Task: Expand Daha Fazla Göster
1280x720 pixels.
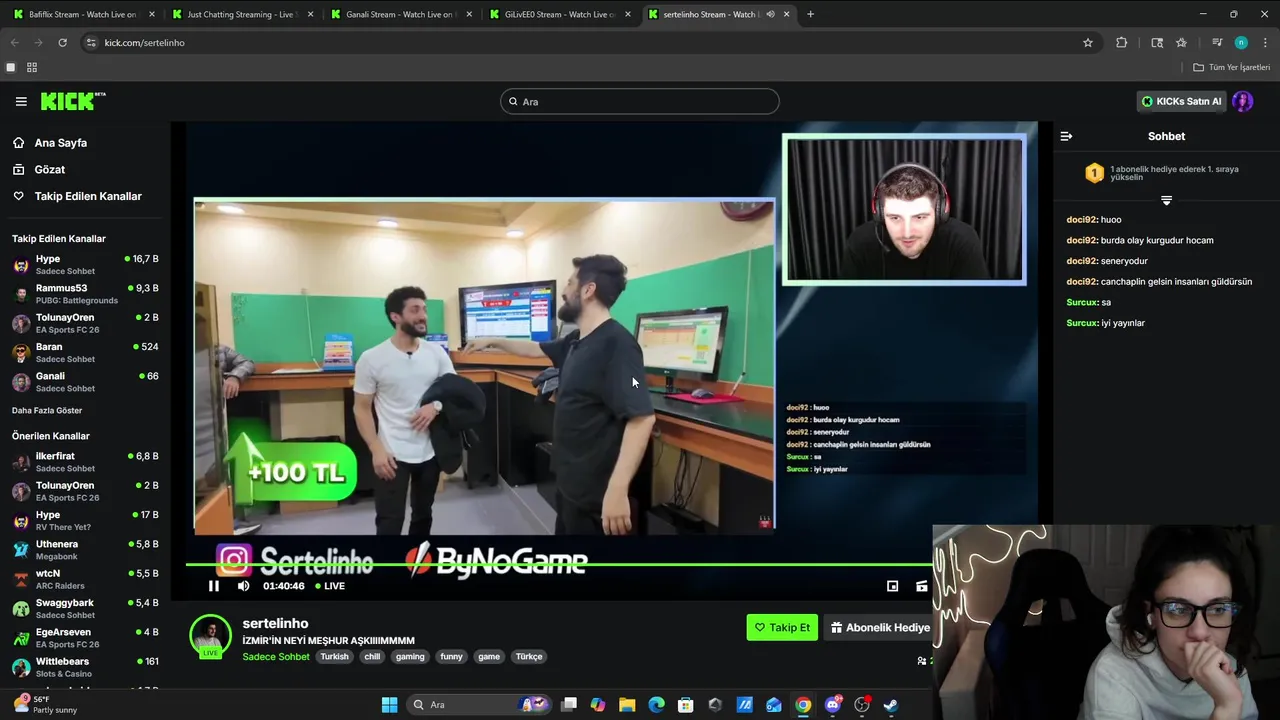Action: tap(47, 410)
